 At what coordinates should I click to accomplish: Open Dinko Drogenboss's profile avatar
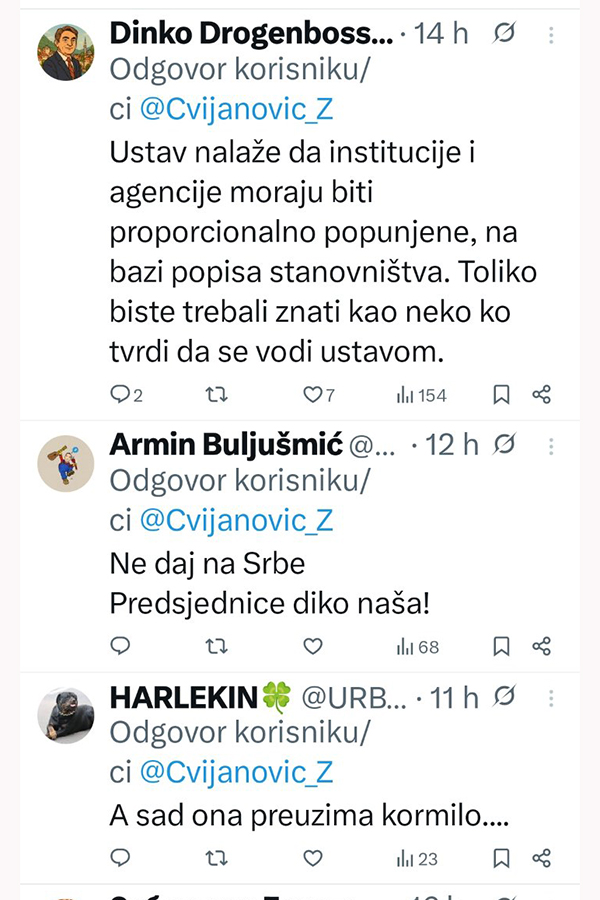[x=66, y=52]
